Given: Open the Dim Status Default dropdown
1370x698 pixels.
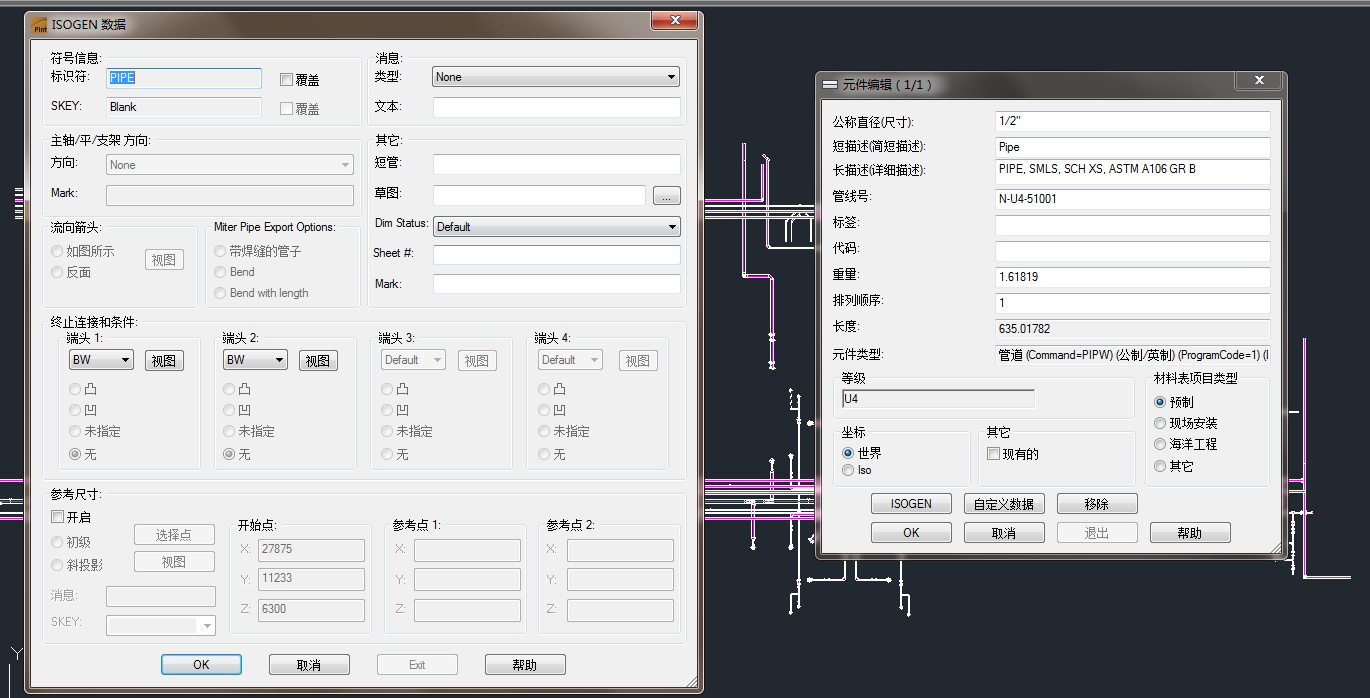Looking at the screenshot, I should pos(556,227).
